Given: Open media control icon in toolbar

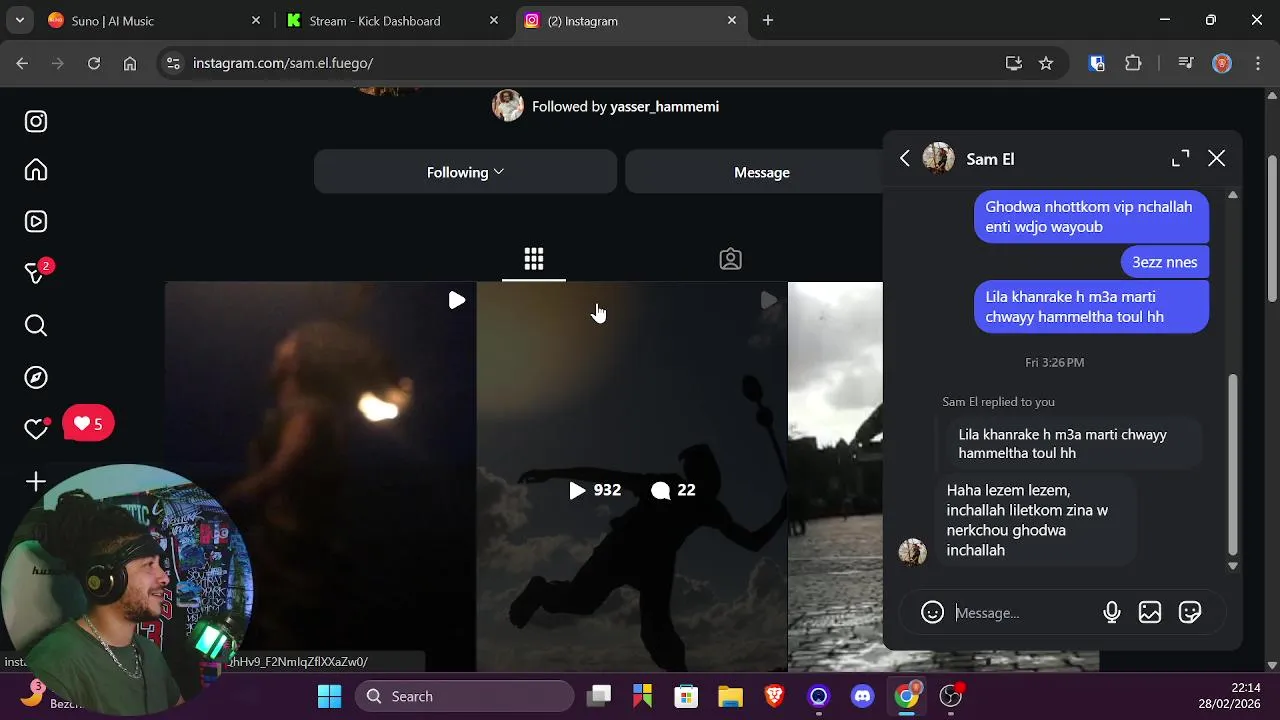Looking at the screenshot, I should click(x=1186, y=63).
